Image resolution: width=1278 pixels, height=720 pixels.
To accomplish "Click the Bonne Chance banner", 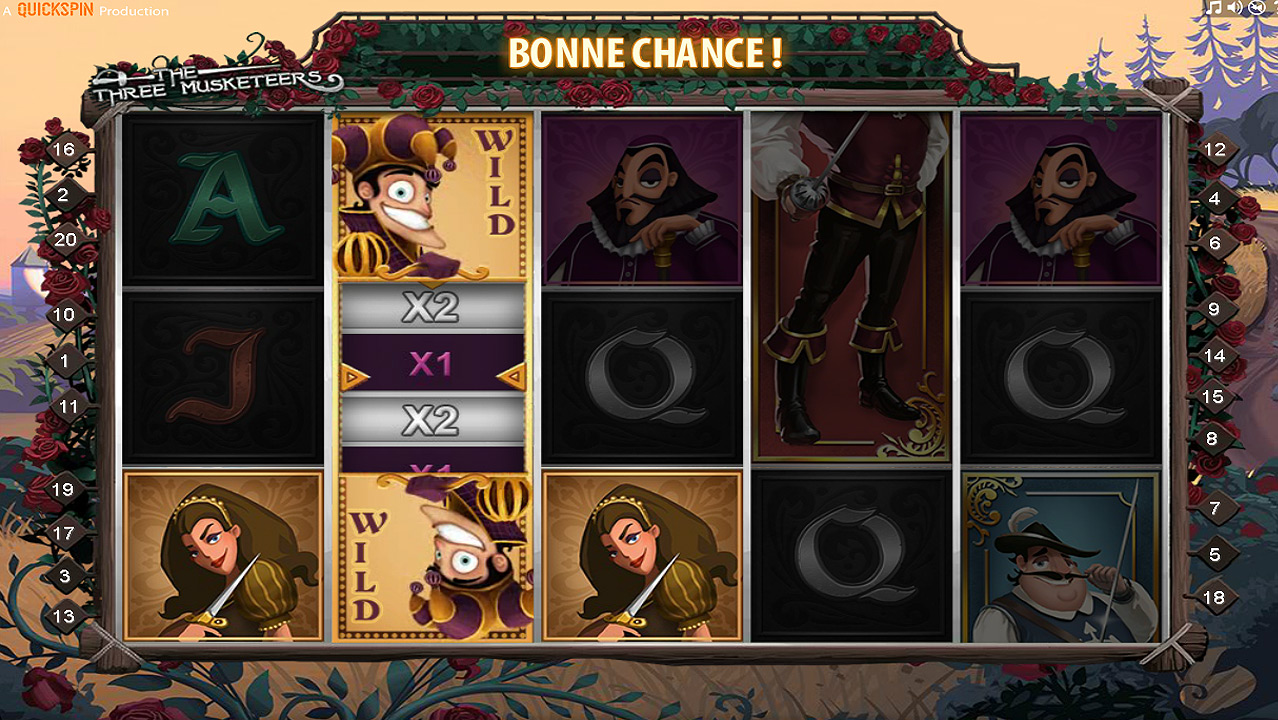I will (644, 53).
